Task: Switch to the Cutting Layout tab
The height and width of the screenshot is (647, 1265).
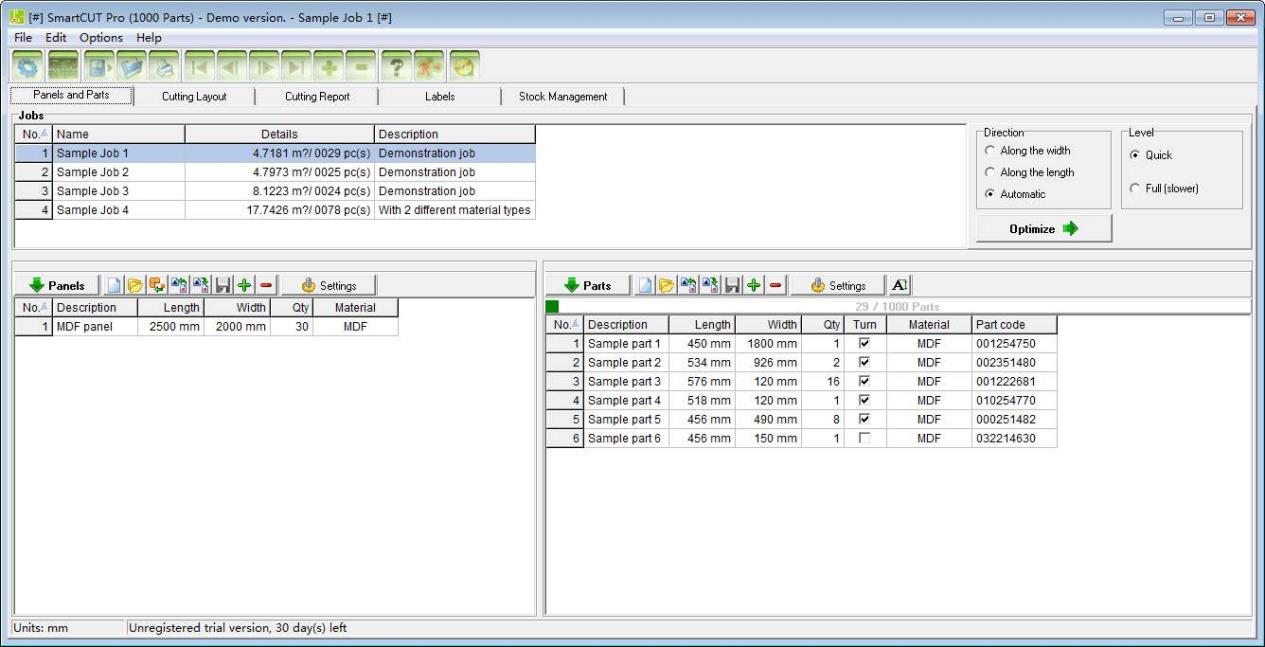Action: tap(194, 97)
